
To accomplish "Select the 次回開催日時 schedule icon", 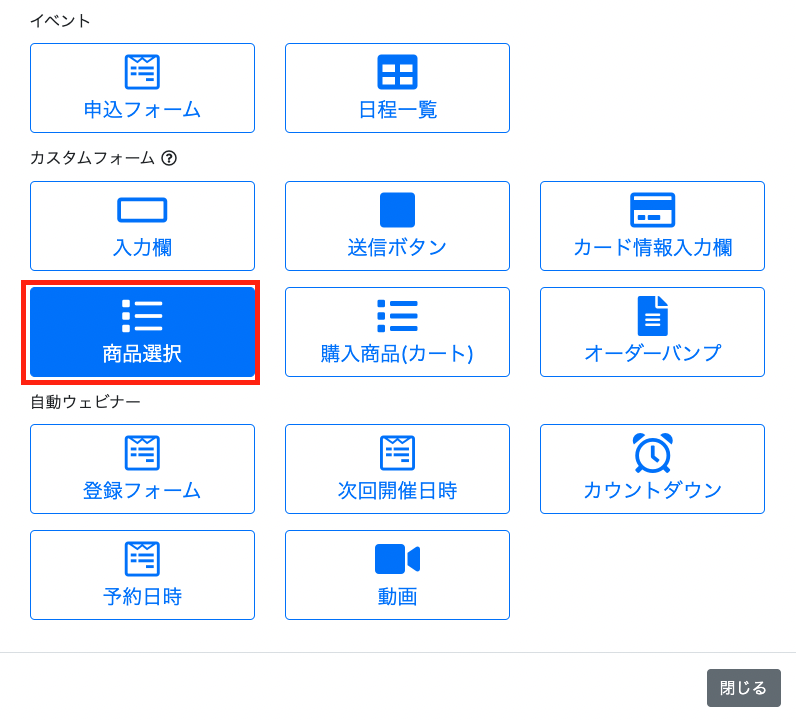I will [x=397, y=453].
